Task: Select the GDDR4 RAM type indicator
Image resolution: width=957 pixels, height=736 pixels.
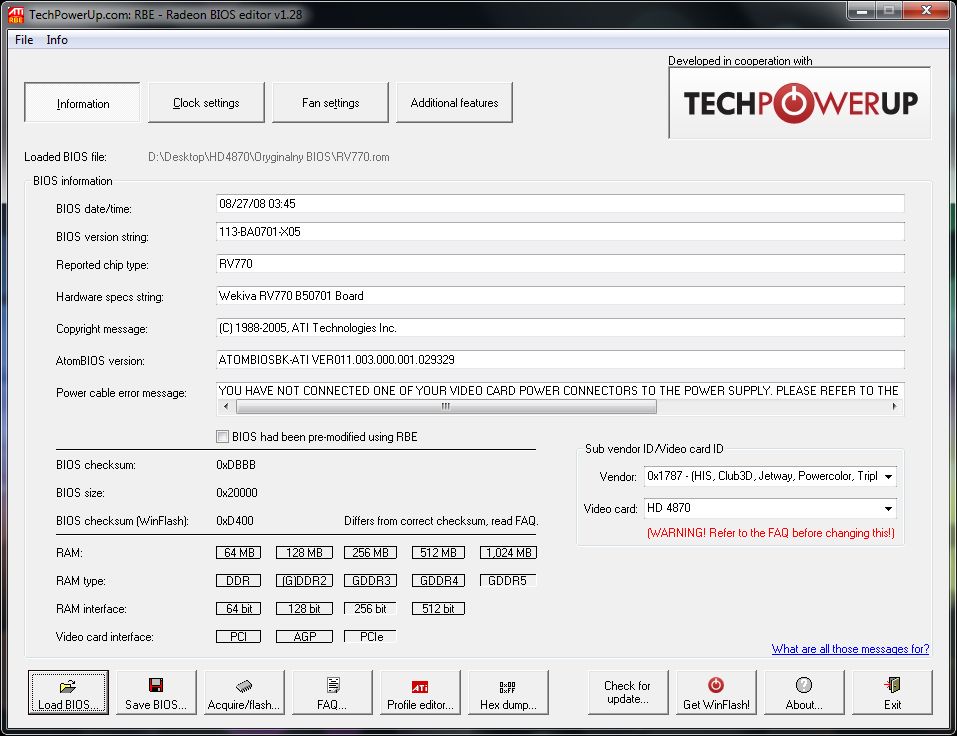Action: (438, 581)
